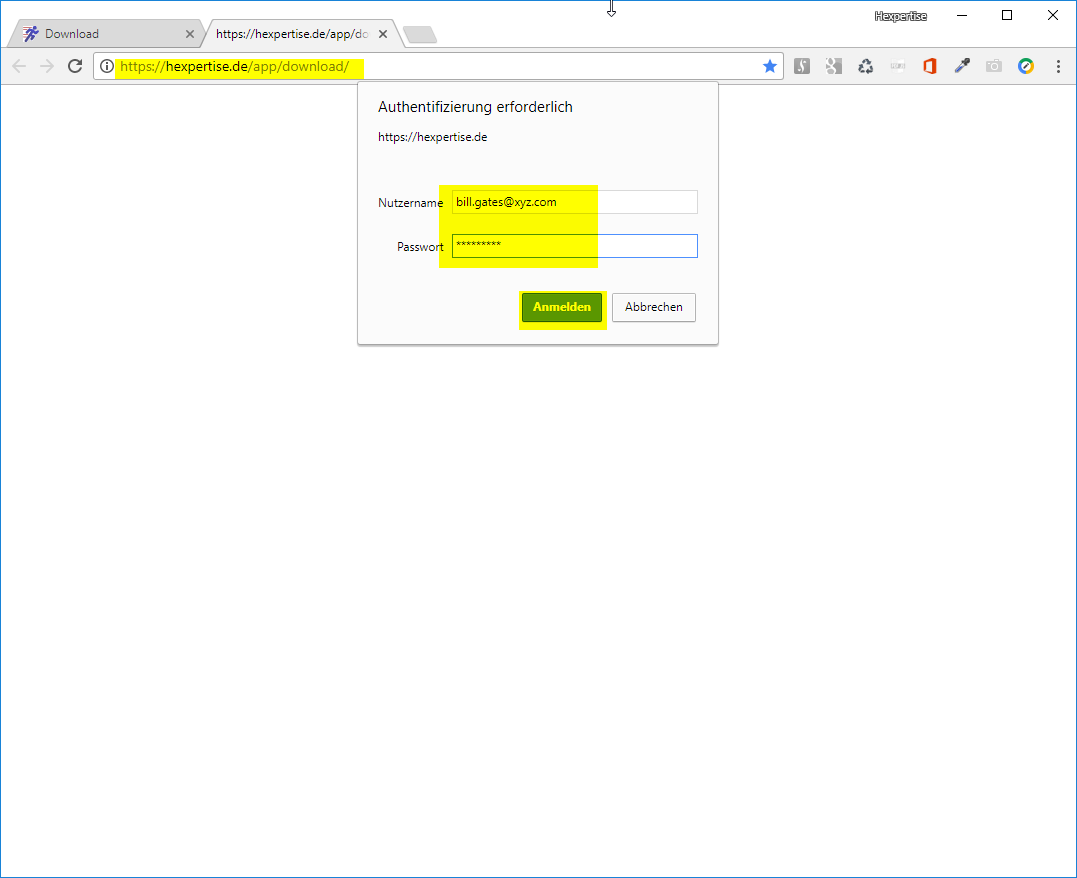Focus the Nutzername input field

(x=575, y=202)
